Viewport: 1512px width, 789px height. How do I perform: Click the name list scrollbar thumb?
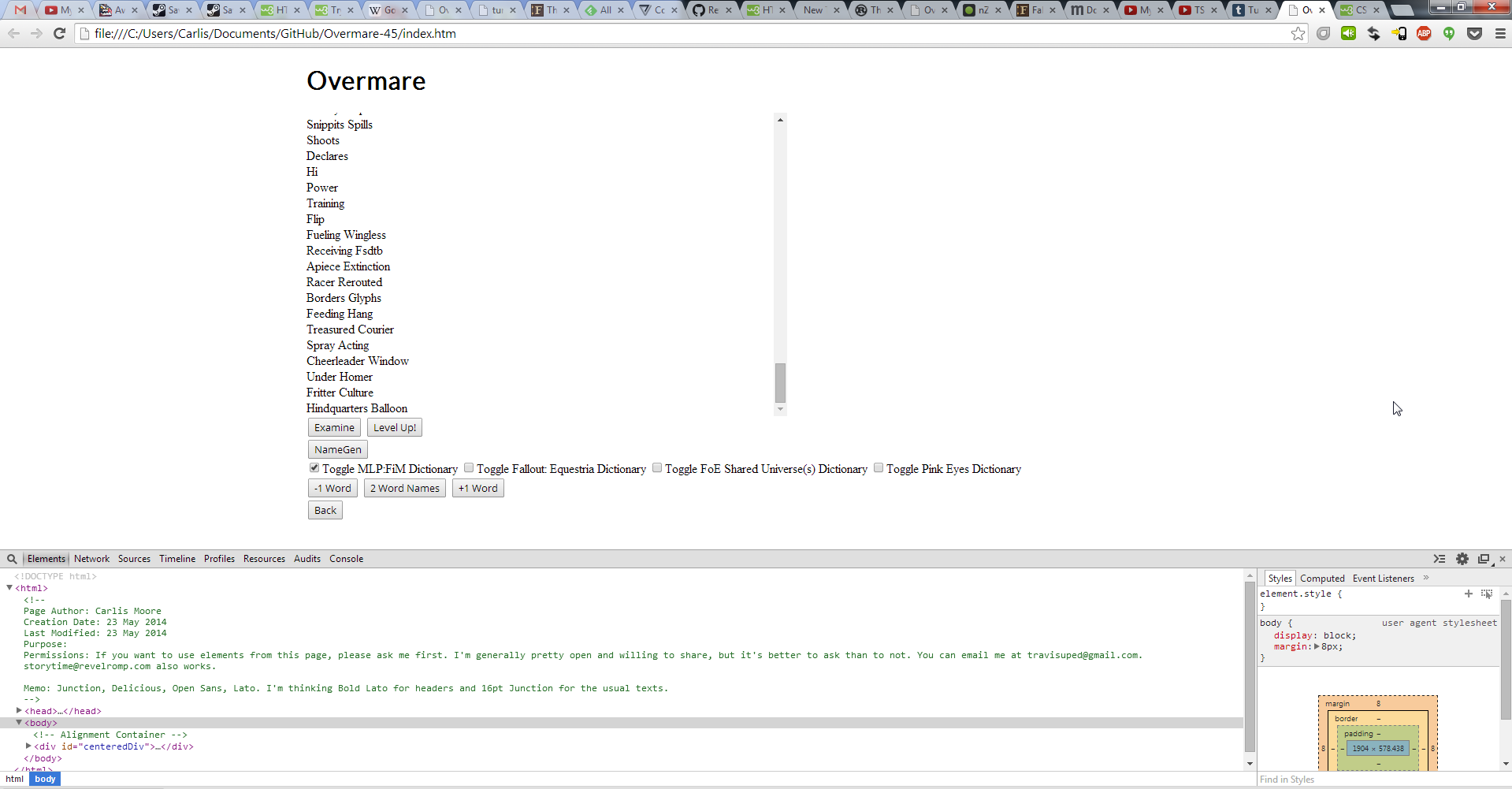click(x=780, y=383)
